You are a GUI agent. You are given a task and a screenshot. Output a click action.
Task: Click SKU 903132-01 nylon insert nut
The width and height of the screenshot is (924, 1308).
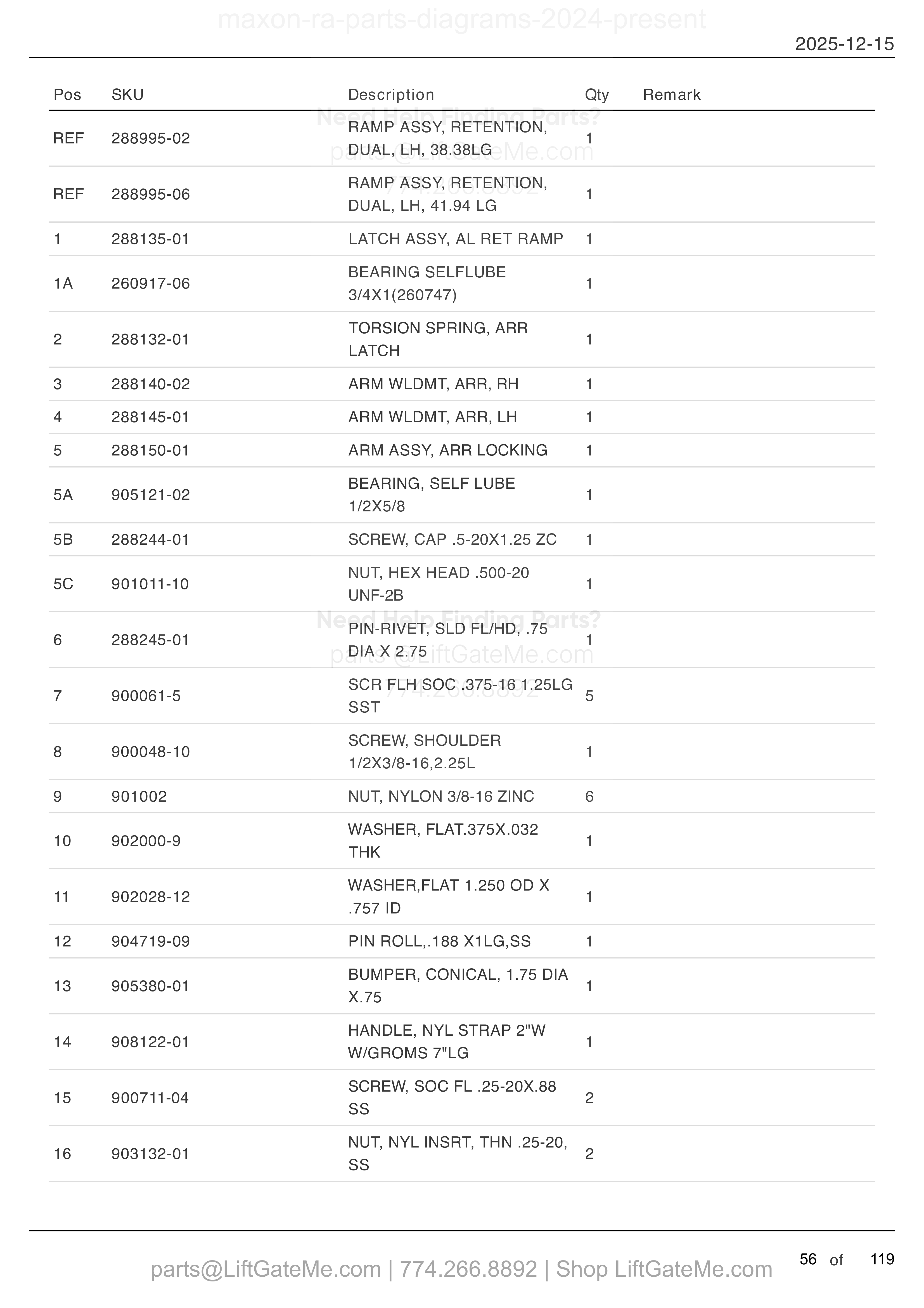click(150, 1154)
